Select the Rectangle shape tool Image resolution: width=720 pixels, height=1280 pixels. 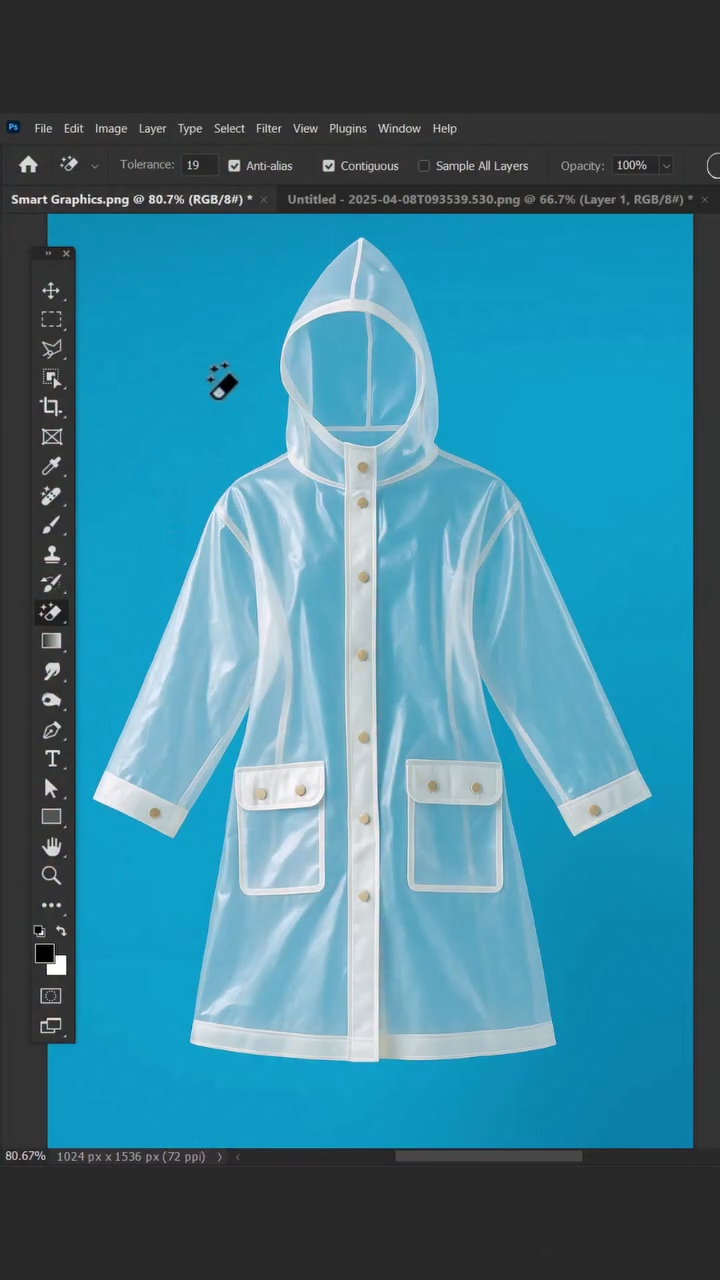pyautogui.click(x=51, y=817)
